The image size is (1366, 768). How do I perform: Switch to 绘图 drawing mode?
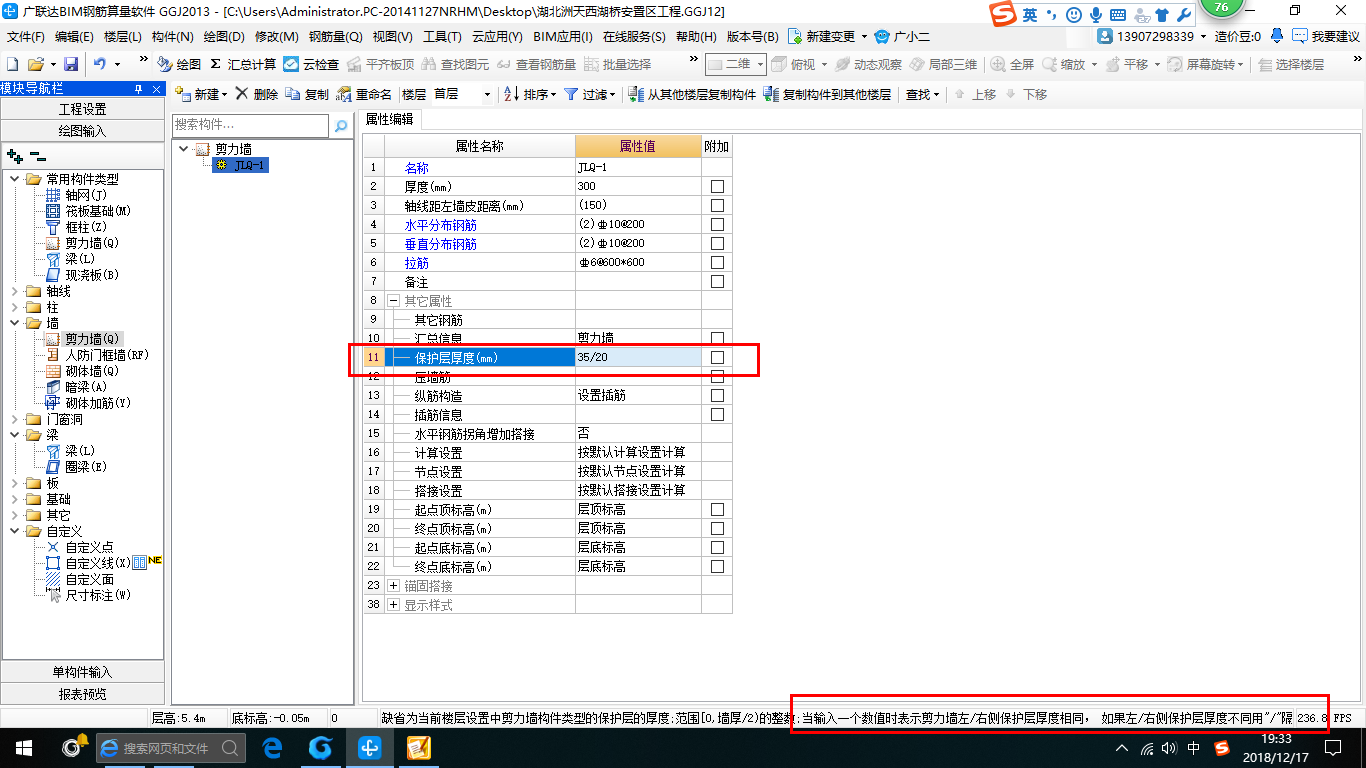point(180,64)
